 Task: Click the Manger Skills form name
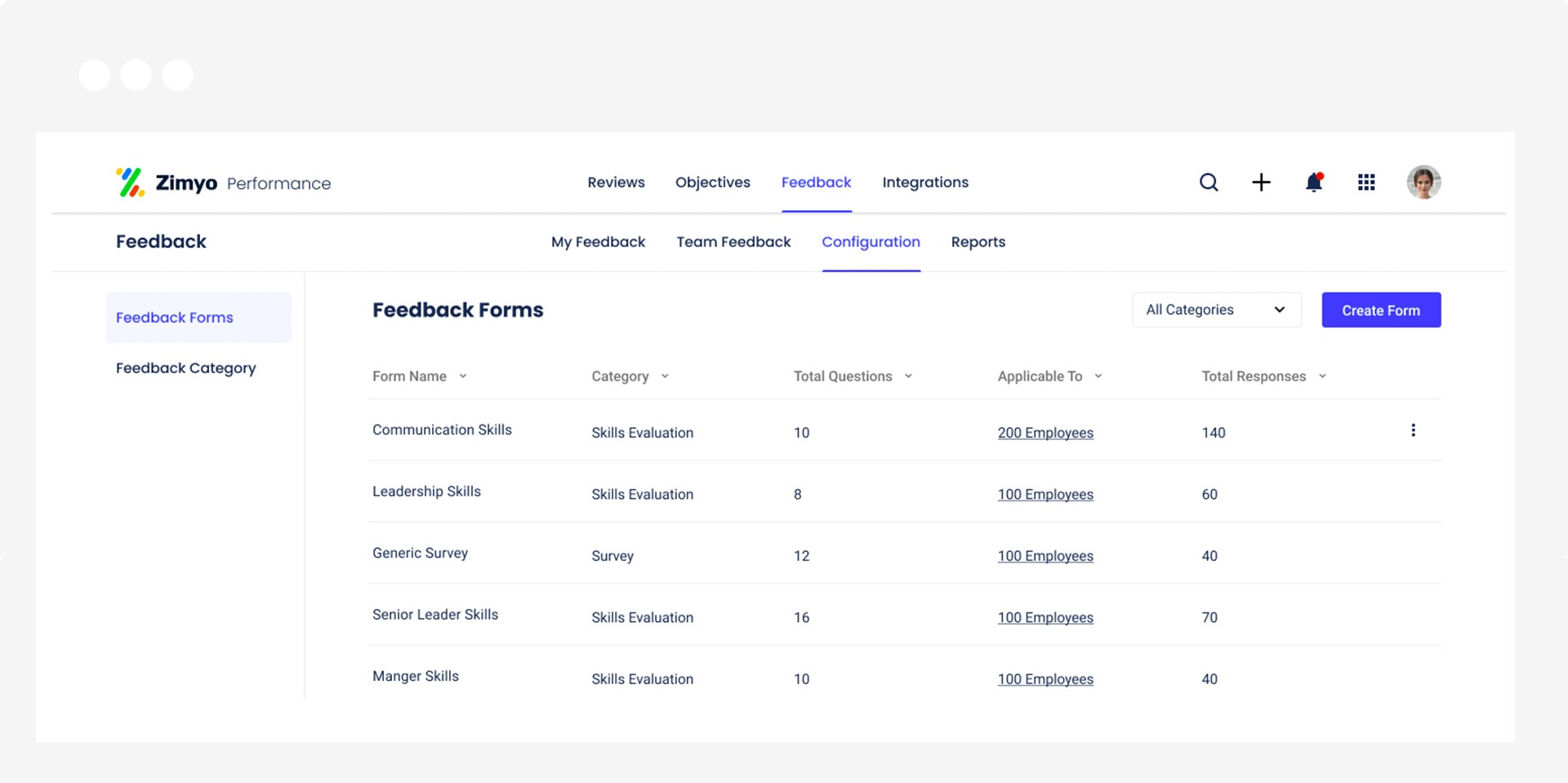pyautogui.click(x=416, y=676)
